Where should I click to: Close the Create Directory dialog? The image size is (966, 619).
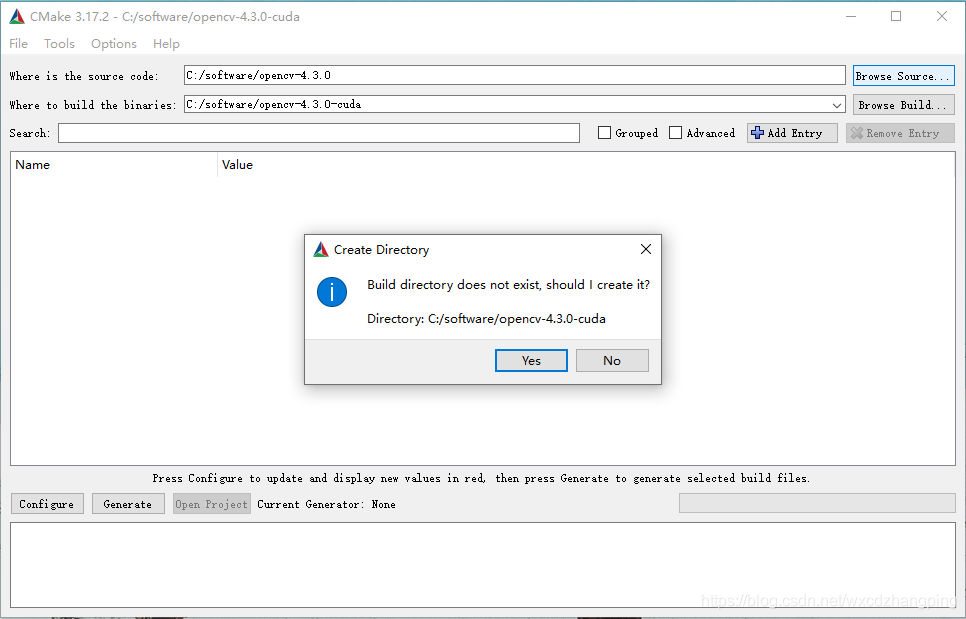click(x=646, y=249)
